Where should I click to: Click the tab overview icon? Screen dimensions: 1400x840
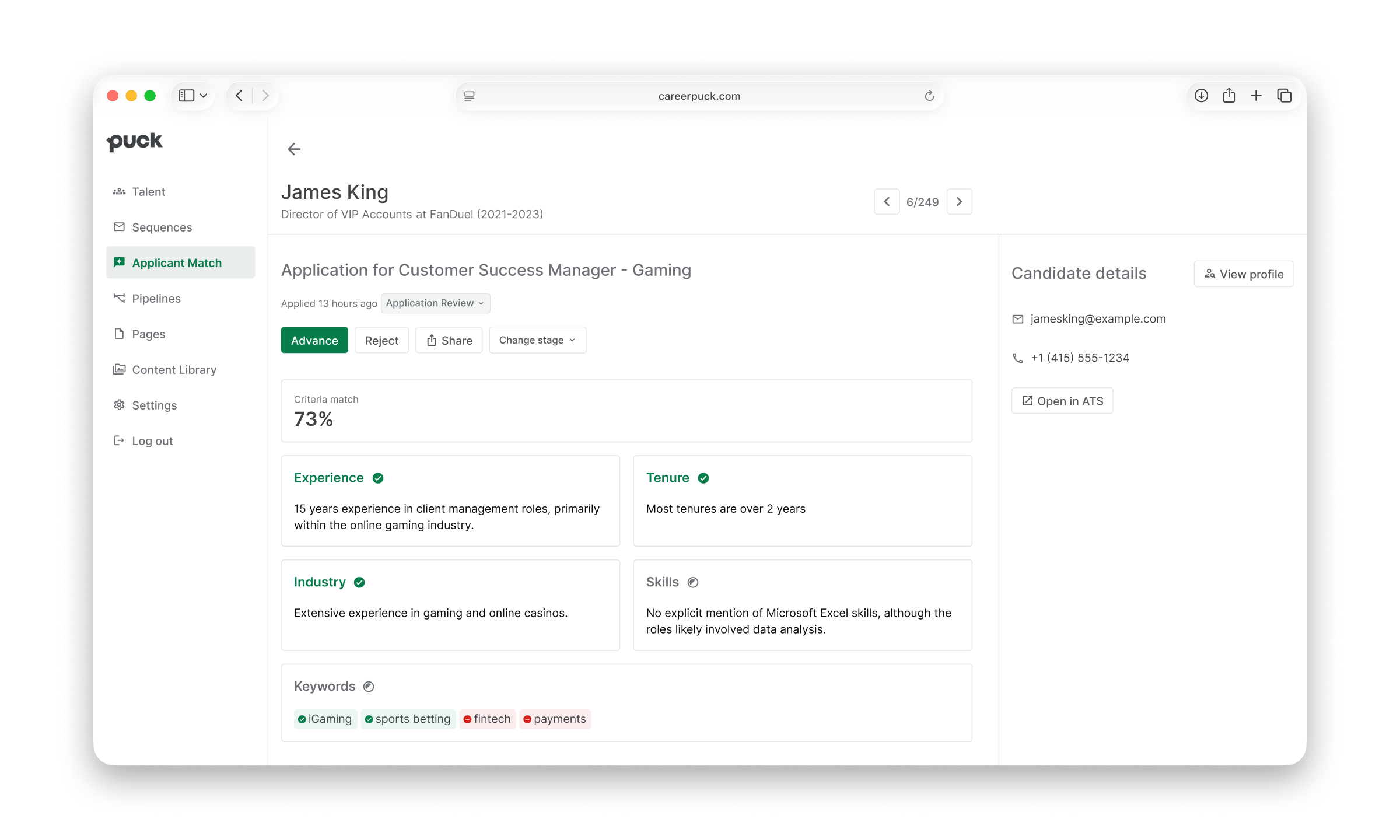pyautogui.click(x=1284, y=96)
